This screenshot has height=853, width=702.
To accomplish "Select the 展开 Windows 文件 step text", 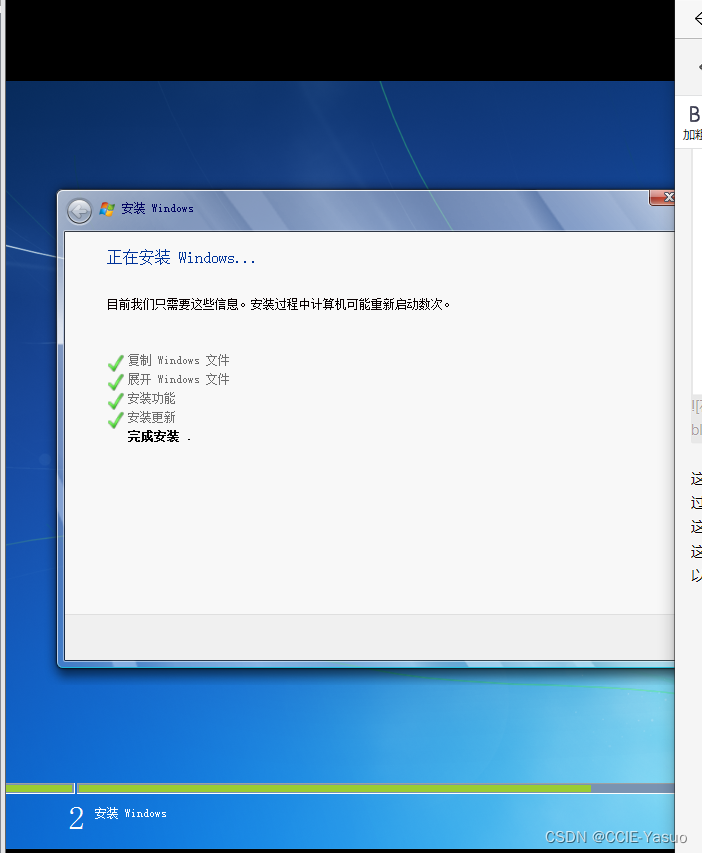I will 178,379.
